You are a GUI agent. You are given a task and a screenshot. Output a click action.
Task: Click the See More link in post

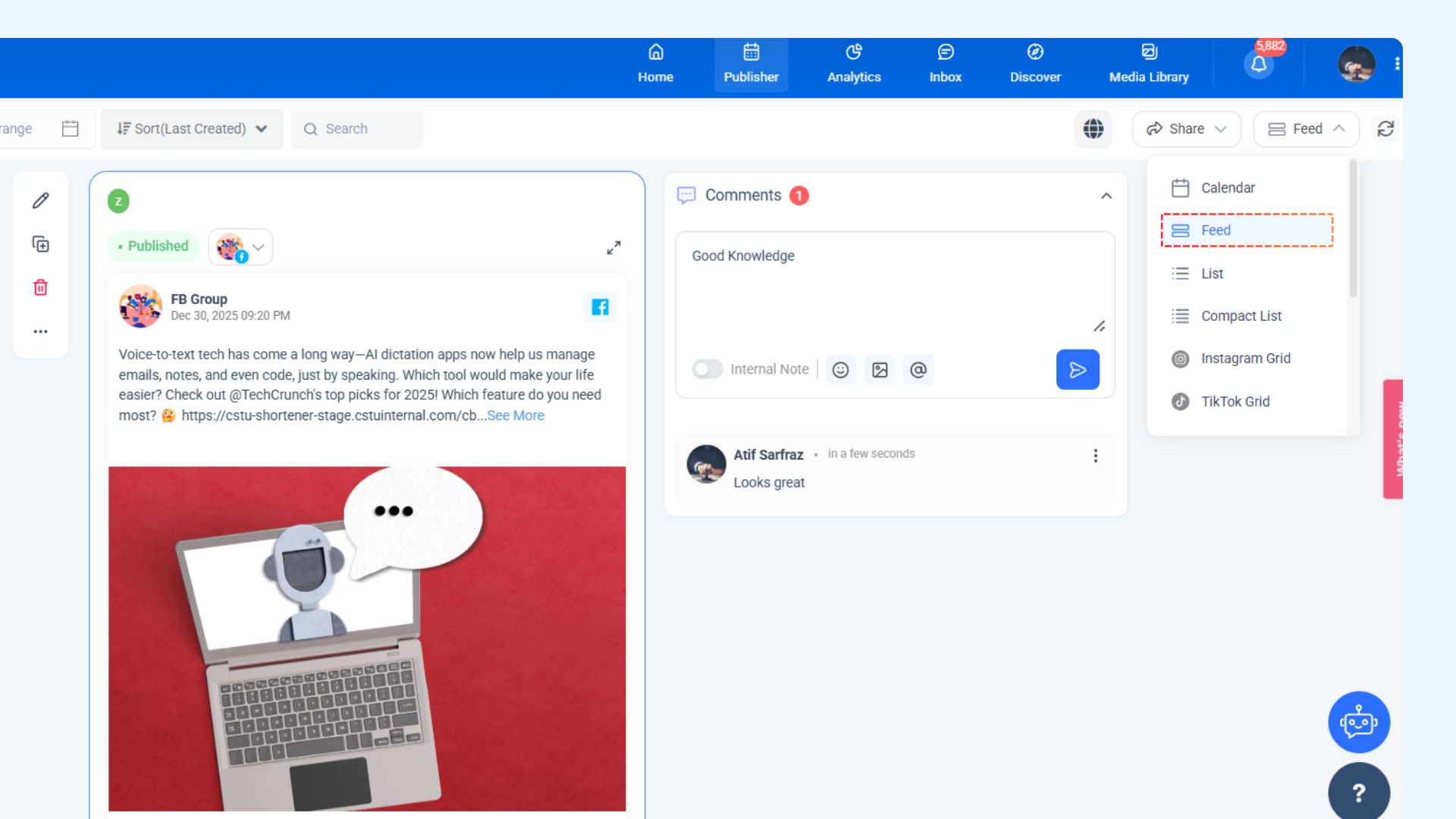tap(516, 416)
